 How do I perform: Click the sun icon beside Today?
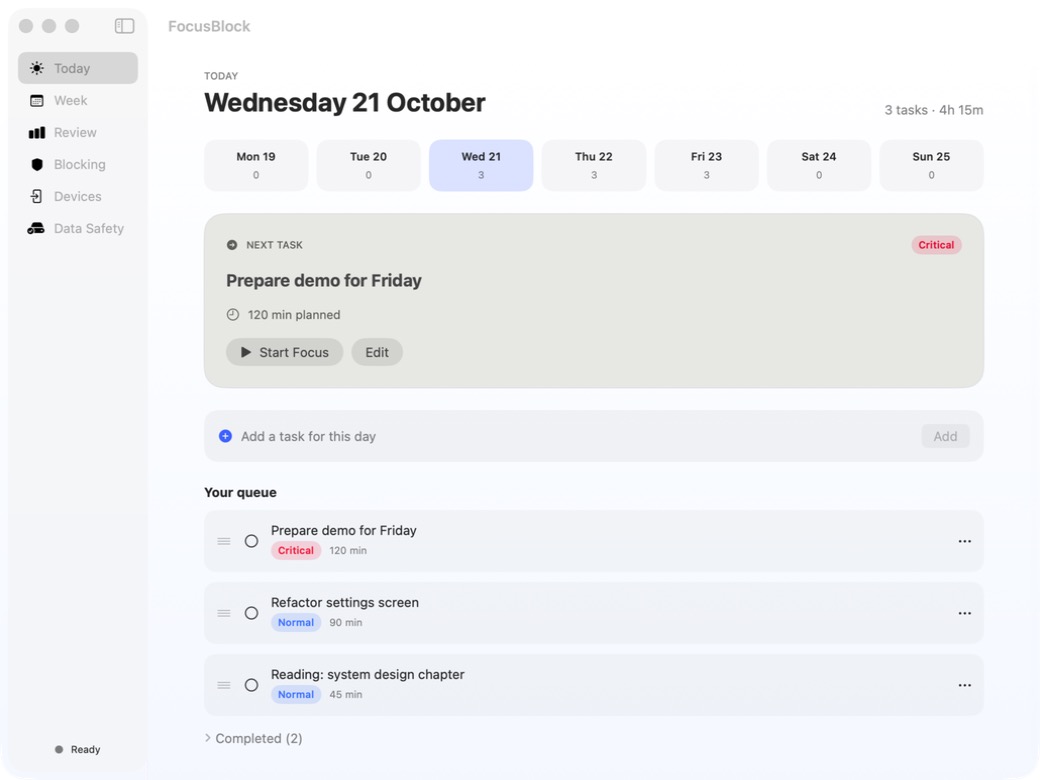[37, 68]
